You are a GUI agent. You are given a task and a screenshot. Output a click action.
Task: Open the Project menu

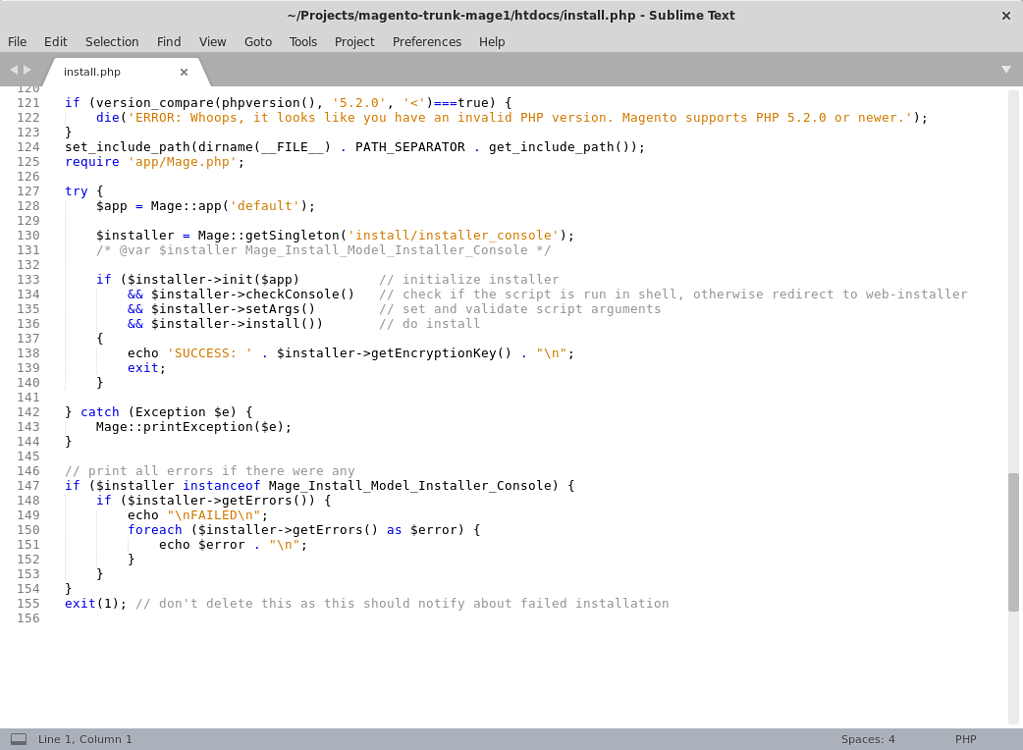[354, 42]
